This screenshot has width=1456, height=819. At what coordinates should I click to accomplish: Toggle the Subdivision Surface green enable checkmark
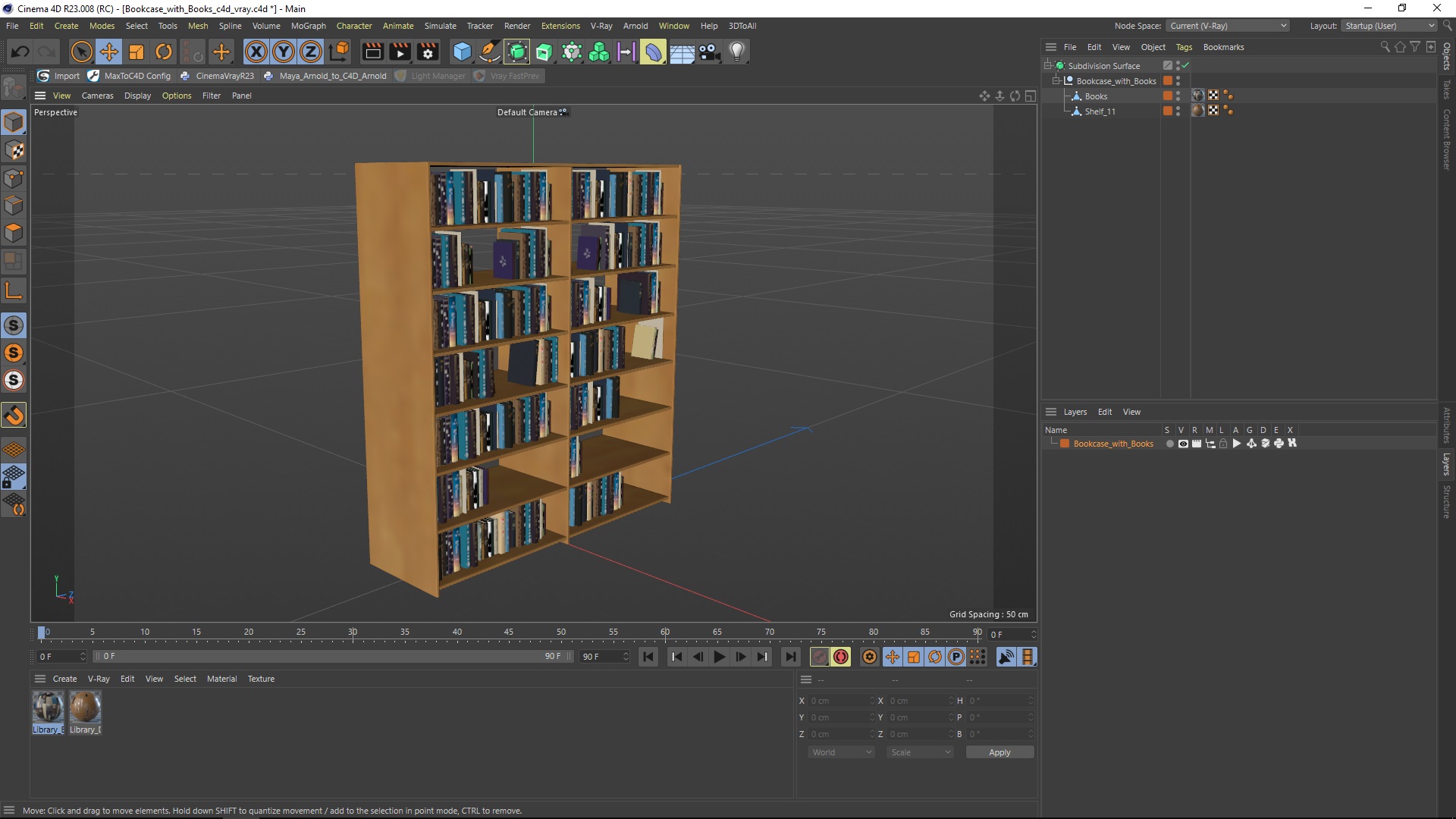click(1185, 66)
